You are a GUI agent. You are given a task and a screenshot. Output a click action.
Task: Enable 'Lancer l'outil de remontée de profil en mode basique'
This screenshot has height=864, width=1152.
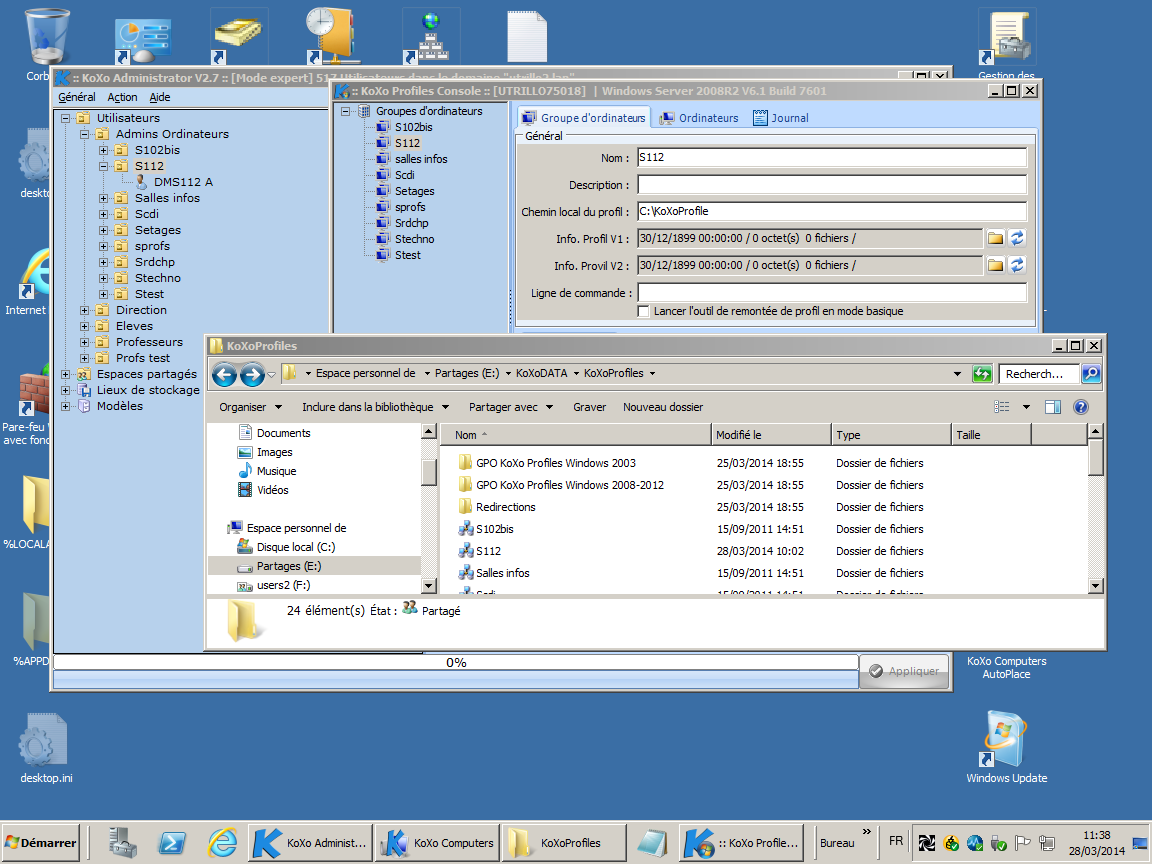point(644,312)
